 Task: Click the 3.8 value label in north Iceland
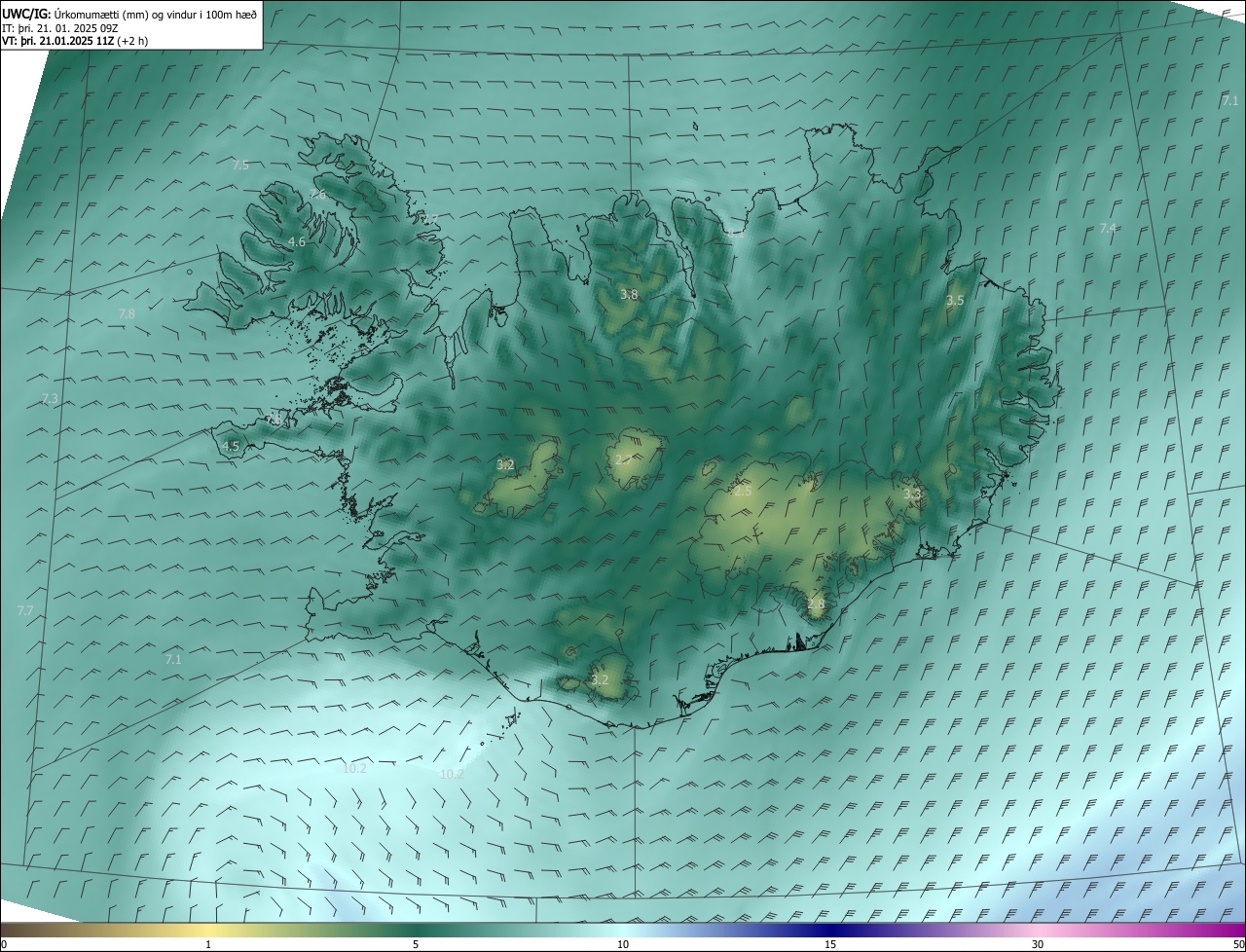click(x=630, y=295)
